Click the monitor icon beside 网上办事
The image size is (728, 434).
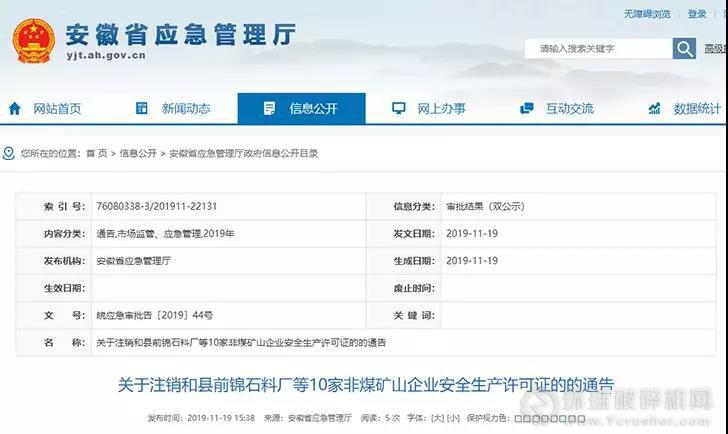click(399, 109)
